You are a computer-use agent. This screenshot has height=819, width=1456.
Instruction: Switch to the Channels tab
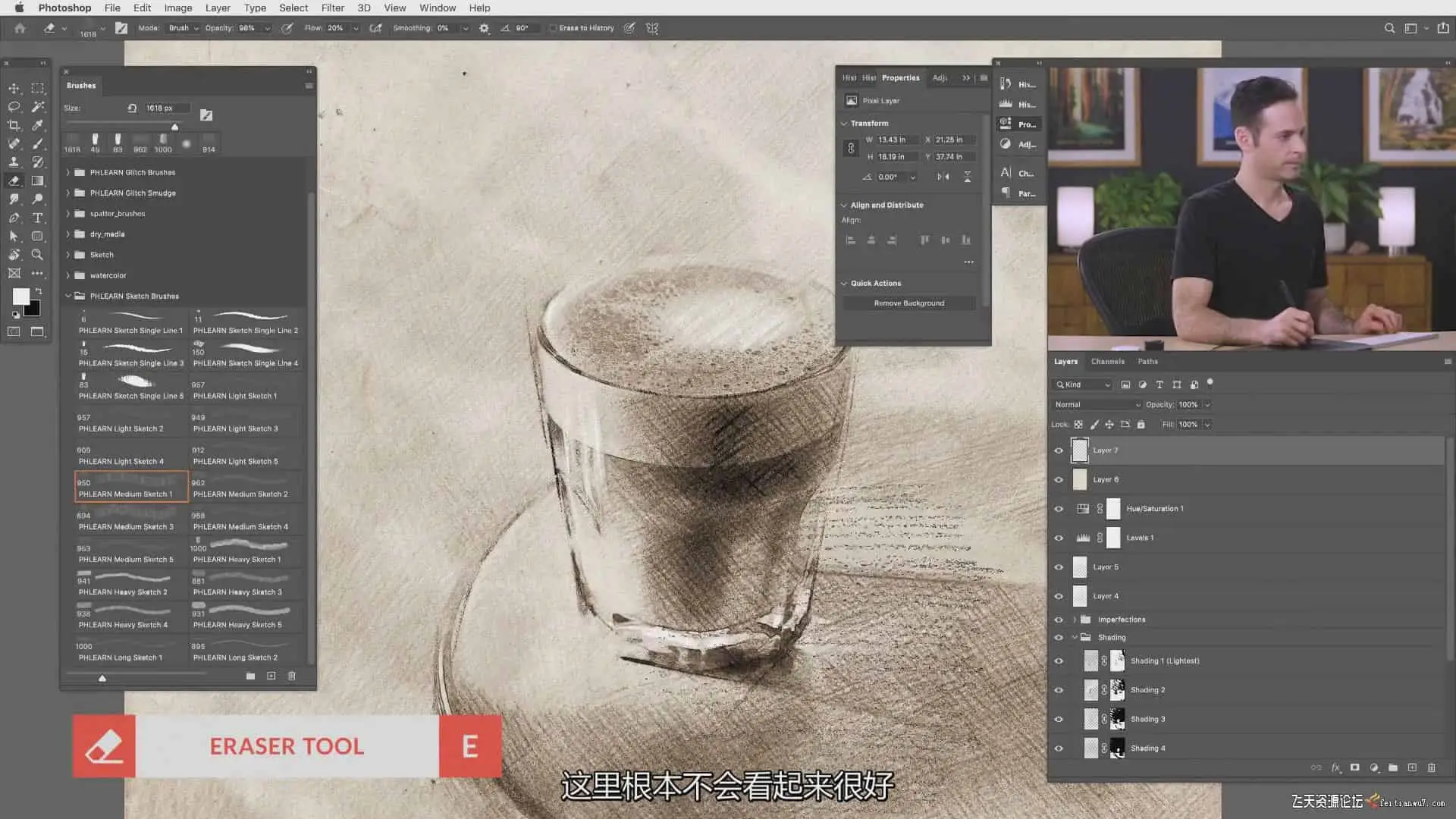click(1107, 362)
